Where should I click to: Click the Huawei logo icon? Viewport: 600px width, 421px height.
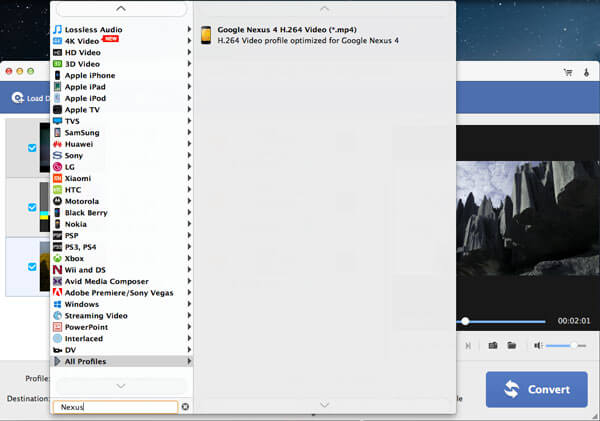pos(57,144)
